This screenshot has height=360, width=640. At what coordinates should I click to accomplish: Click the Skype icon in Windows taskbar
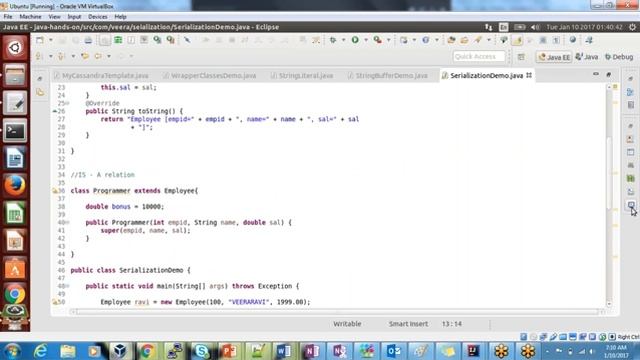click(202, 351)
